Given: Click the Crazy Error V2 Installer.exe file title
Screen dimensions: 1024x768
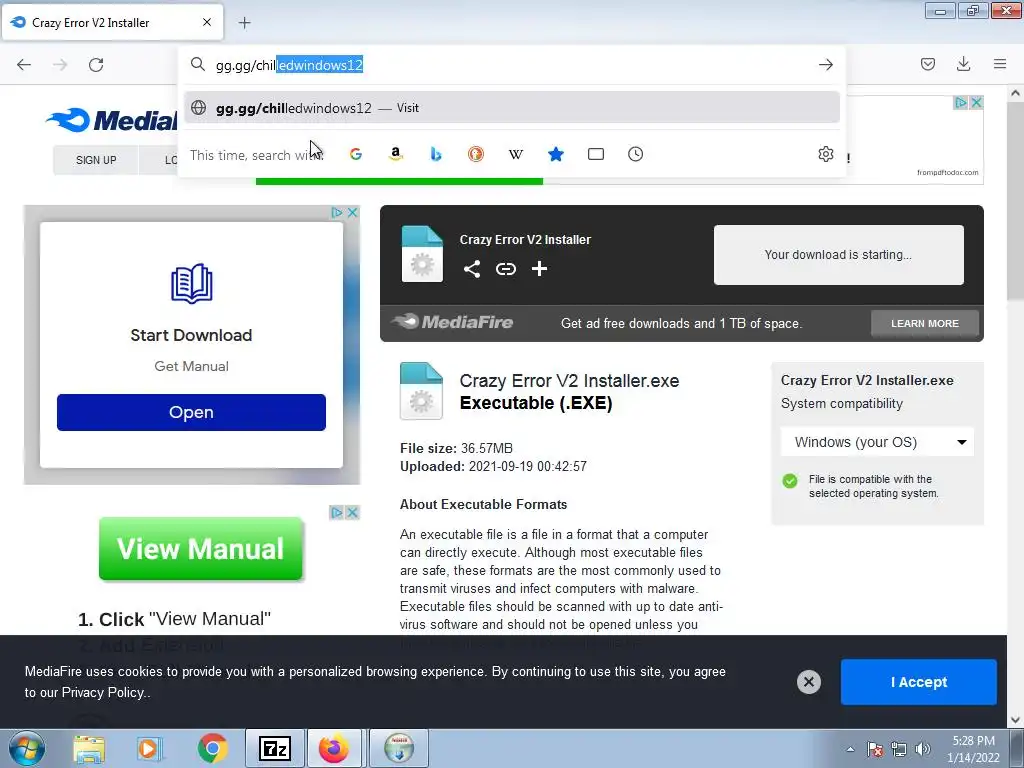Looking at the screenshot, I should [569, 381].
